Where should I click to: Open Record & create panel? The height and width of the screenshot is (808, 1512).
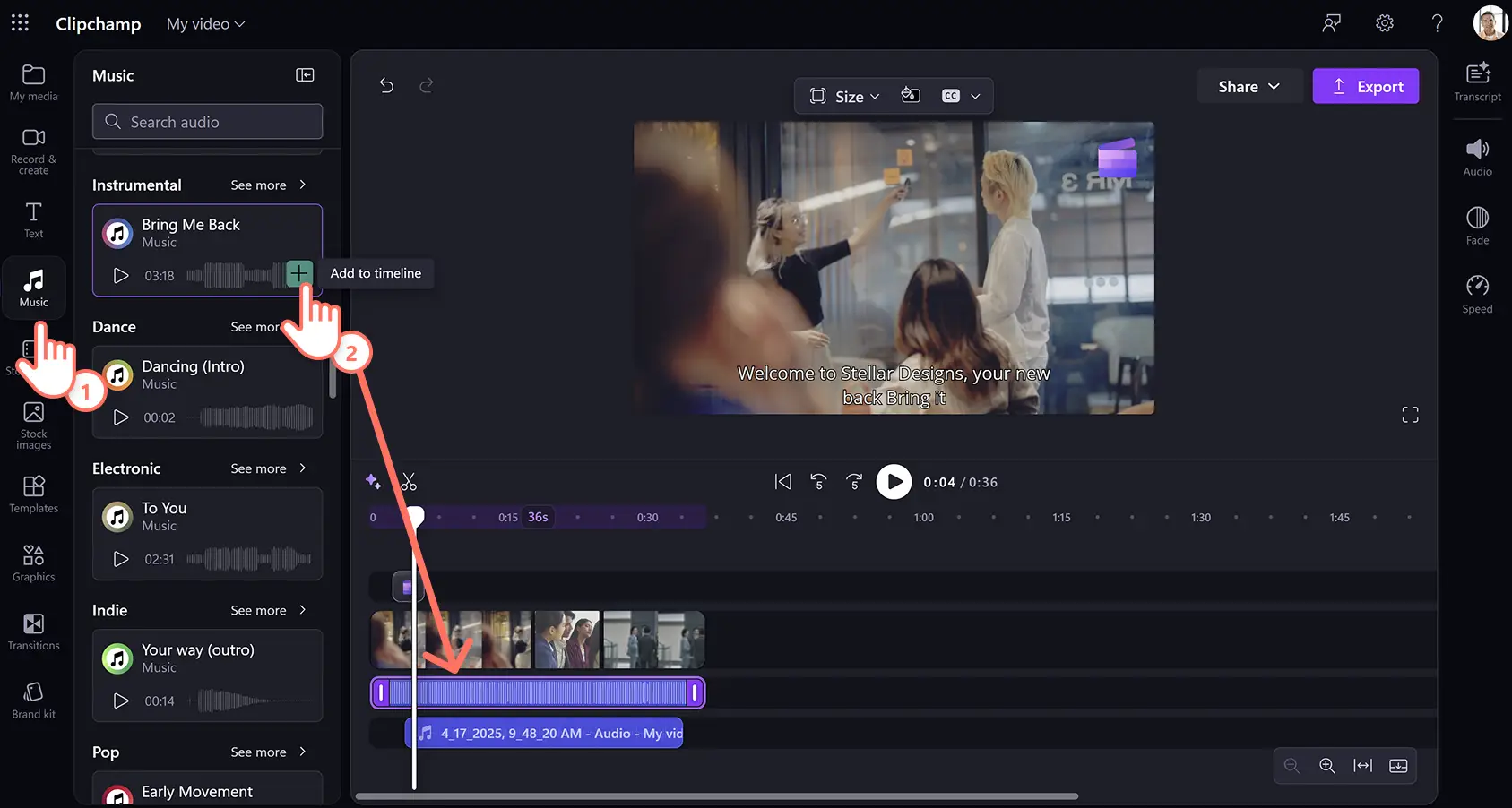(x=34, y=150)
